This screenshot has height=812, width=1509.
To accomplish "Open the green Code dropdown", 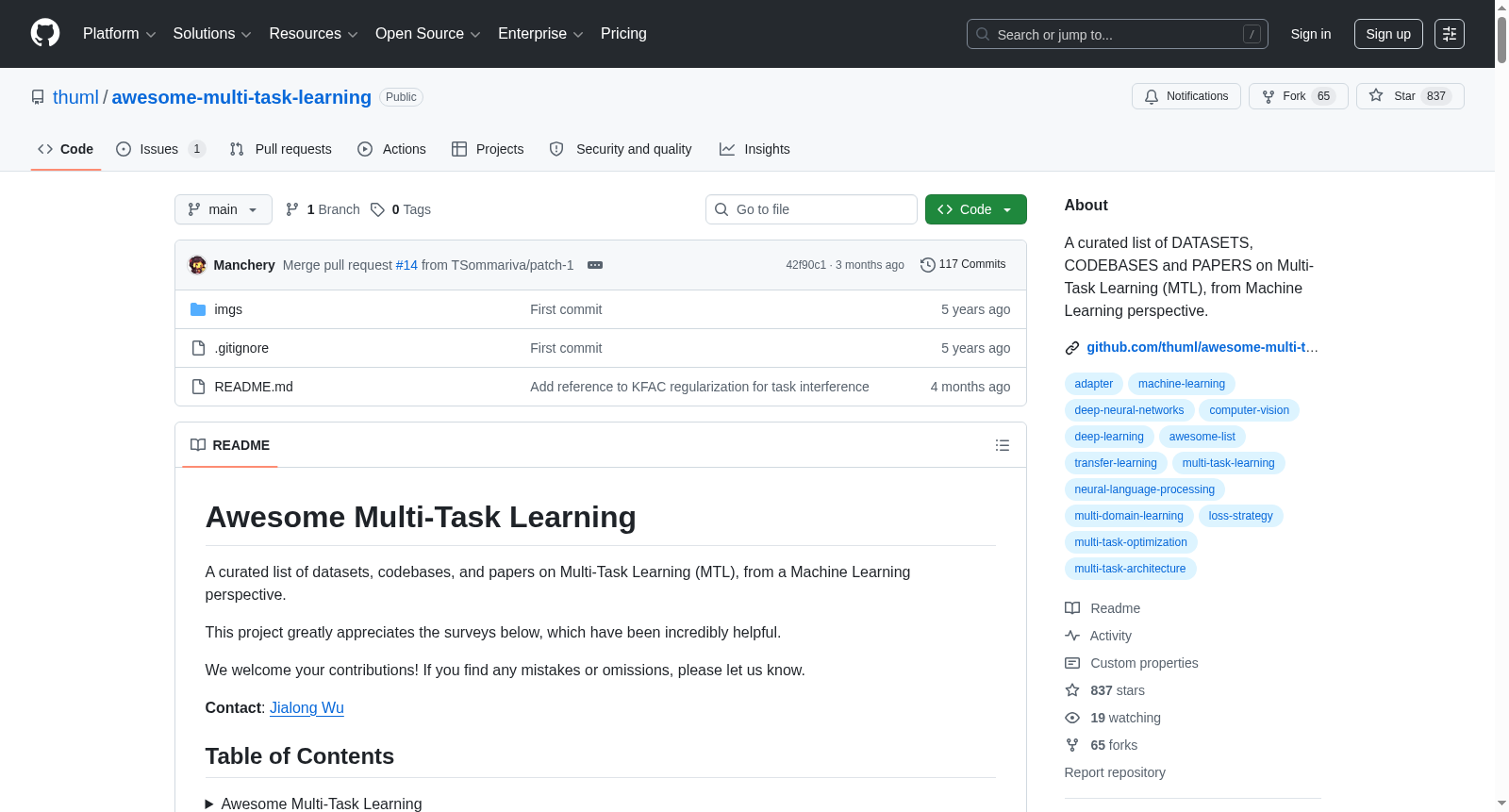I will (975, 209).
